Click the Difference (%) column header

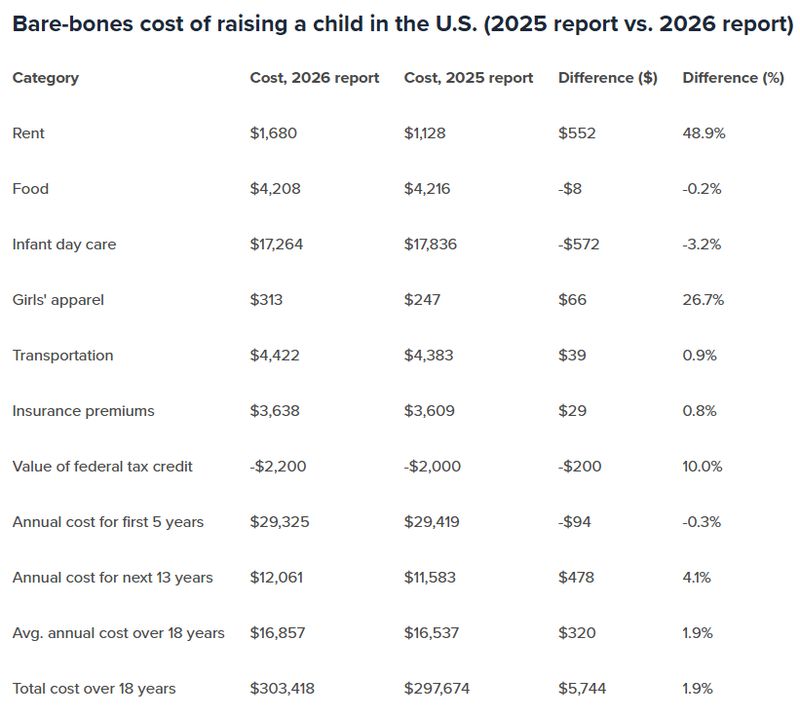click(732, 78)
